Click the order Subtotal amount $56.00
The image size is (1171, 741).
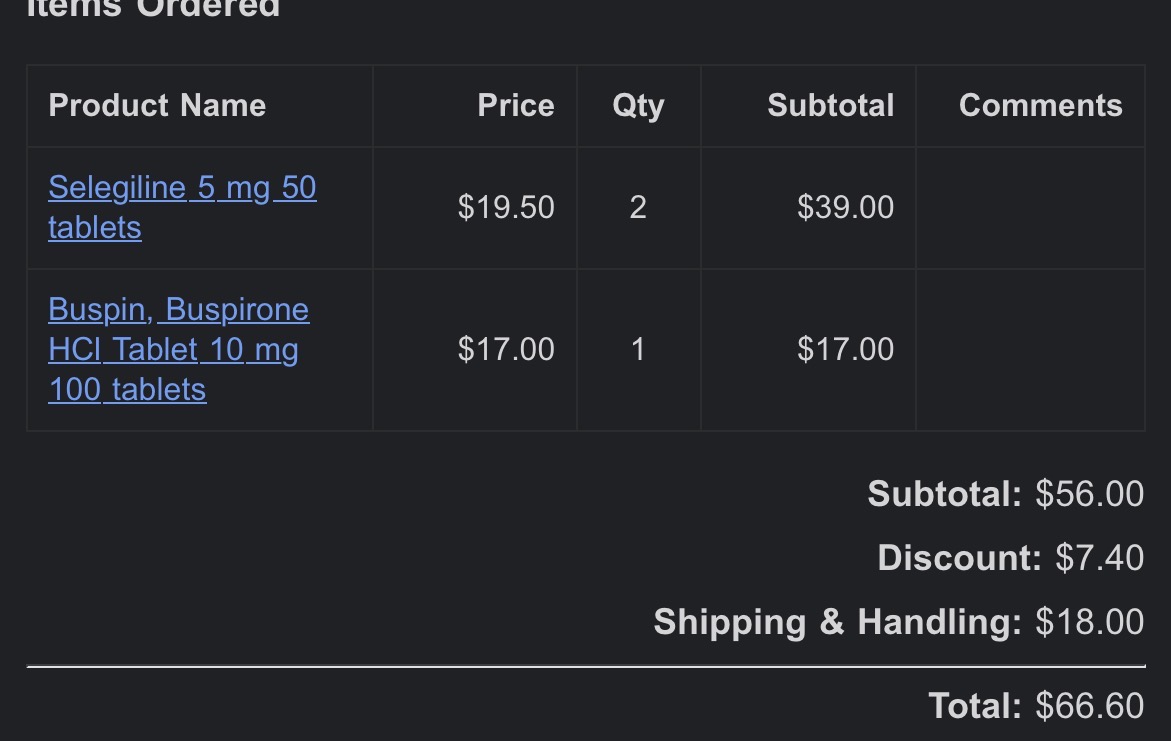[1090, 494]
